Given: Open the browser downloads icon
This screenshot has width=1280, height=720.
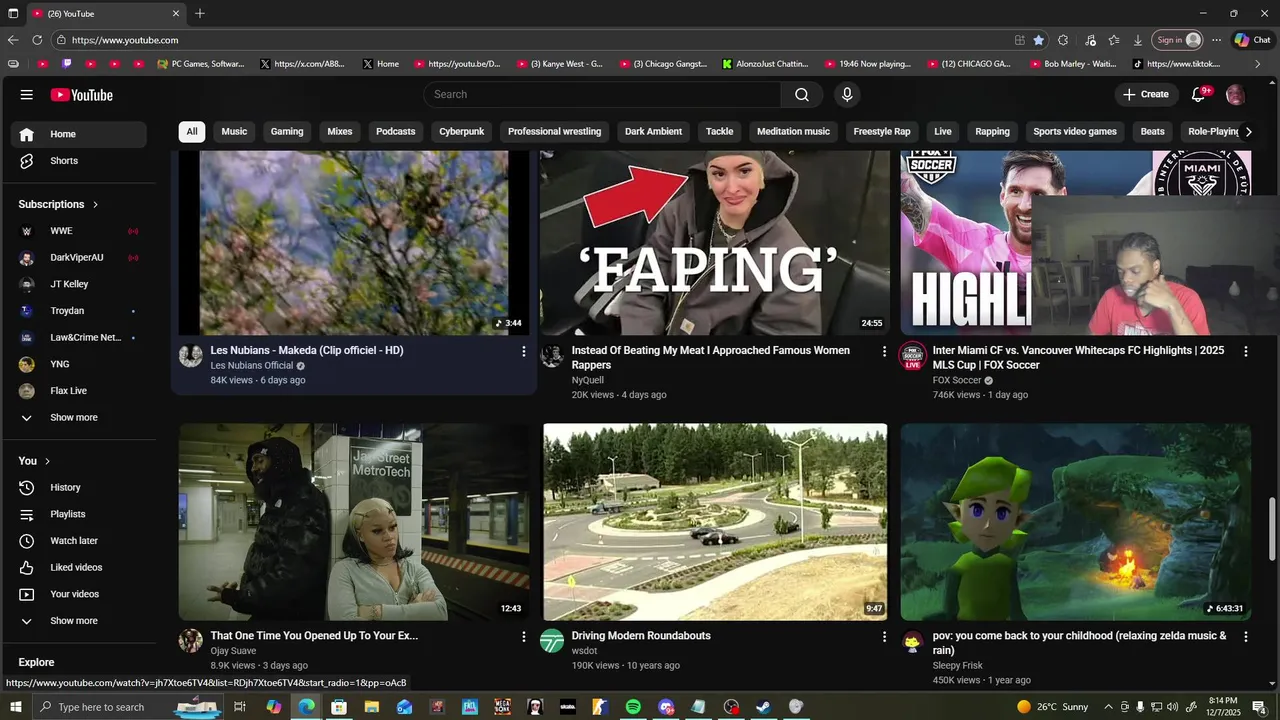Looking at the screenshot, I should click(x=1138, y=40).
